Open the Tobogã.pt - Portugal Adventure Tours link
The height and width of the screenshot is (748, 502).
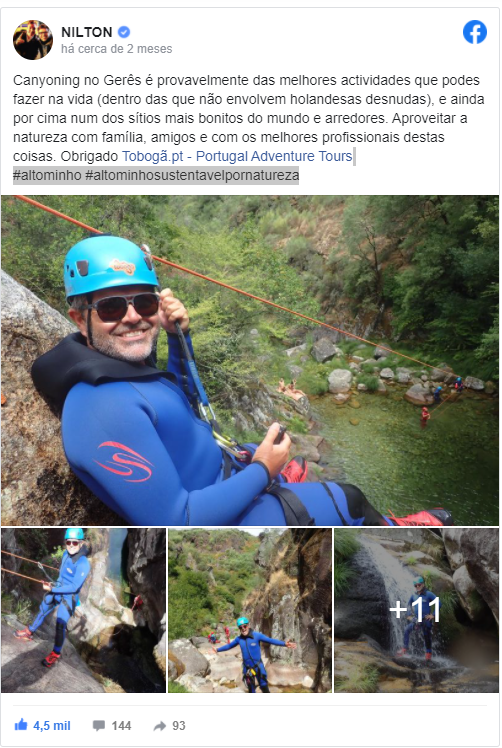(237, 156)
